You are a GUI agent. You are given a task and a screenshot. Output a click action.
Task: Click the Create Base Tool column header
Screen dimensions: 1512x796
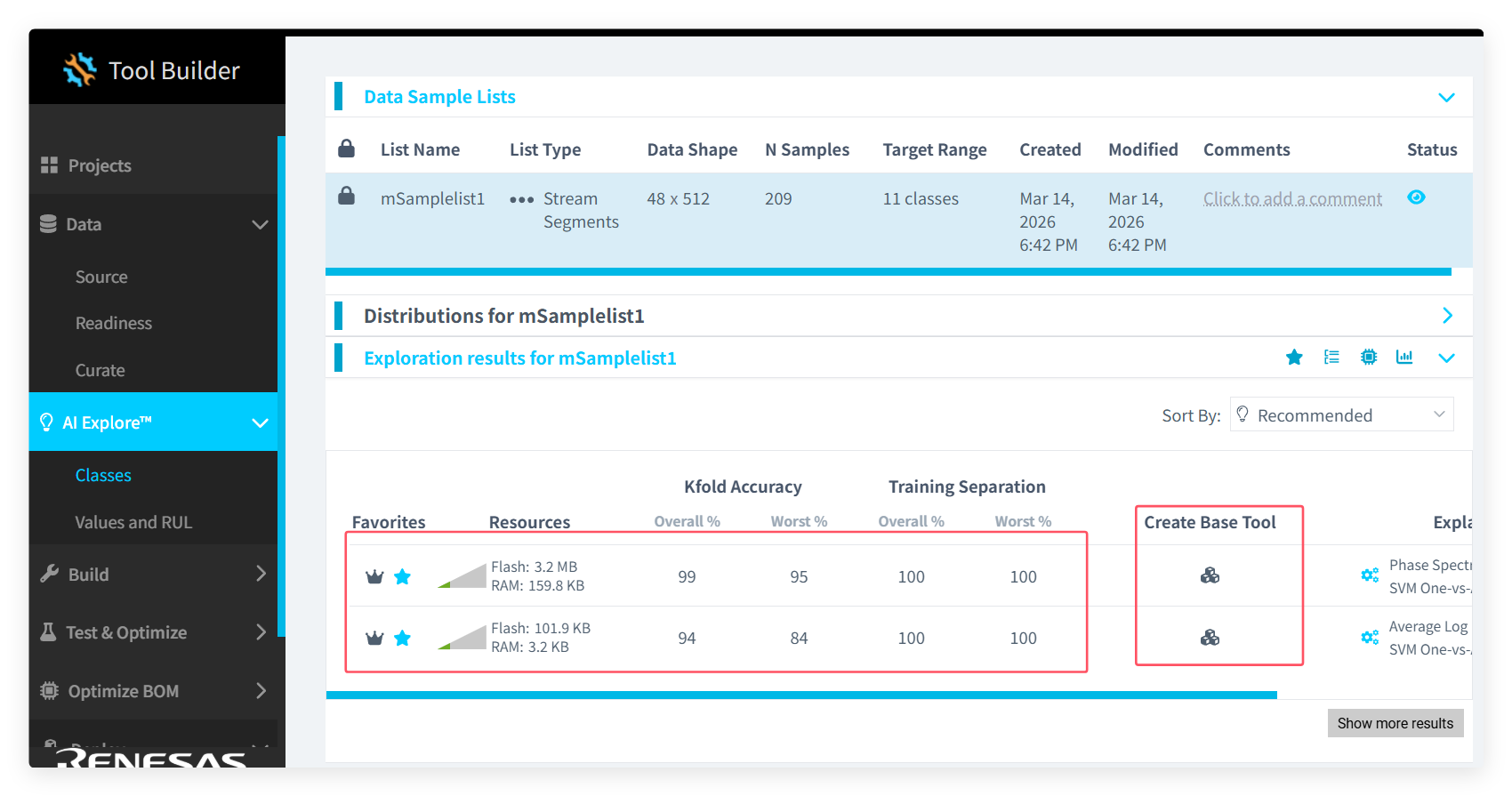(x=1210, y=522)
